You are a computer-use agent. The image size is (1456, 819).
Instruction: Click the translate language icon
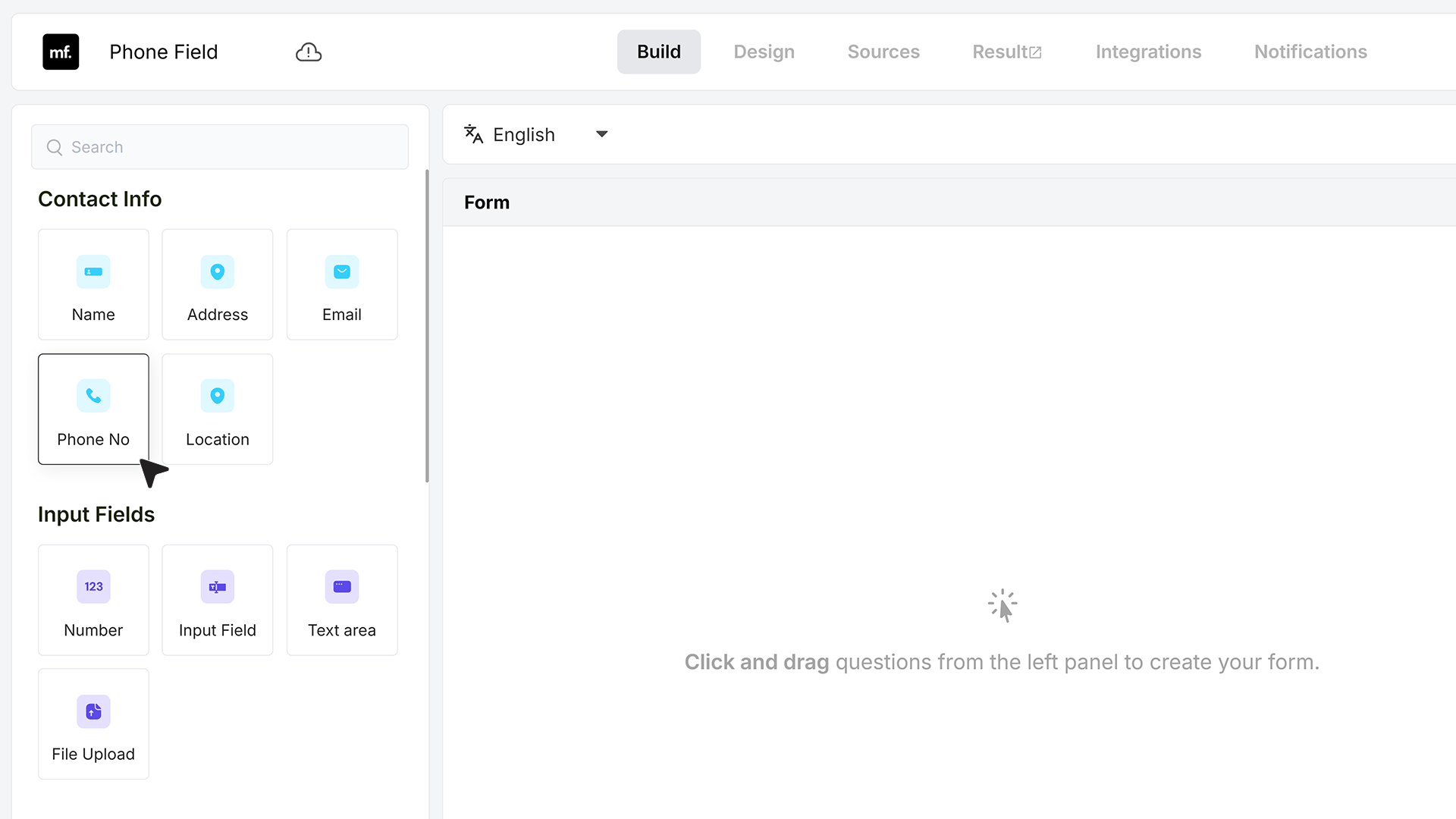(x=473, y=134)
